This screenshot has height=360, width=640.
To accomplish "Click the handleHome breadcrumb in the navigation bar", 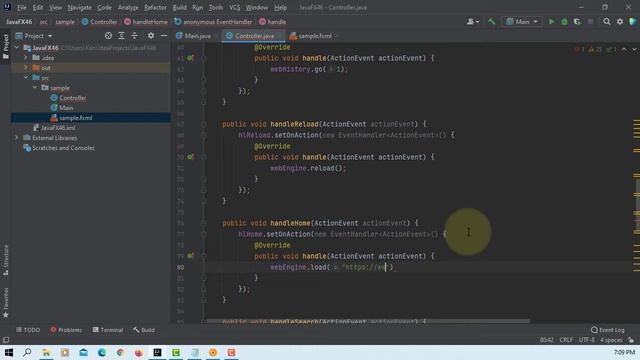I will pos(146,22).
